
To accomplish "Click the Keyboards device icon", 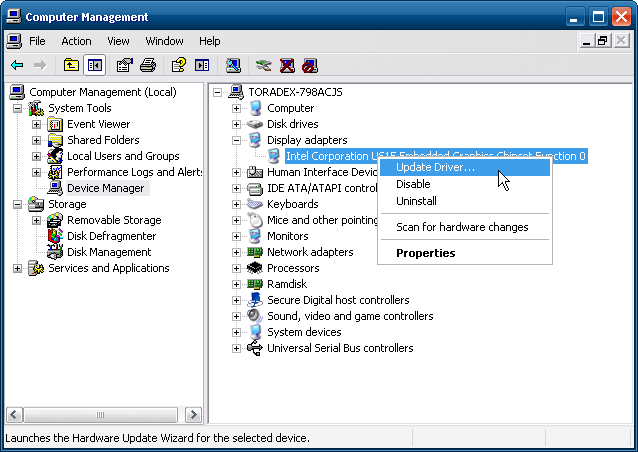I will point(255,204).
